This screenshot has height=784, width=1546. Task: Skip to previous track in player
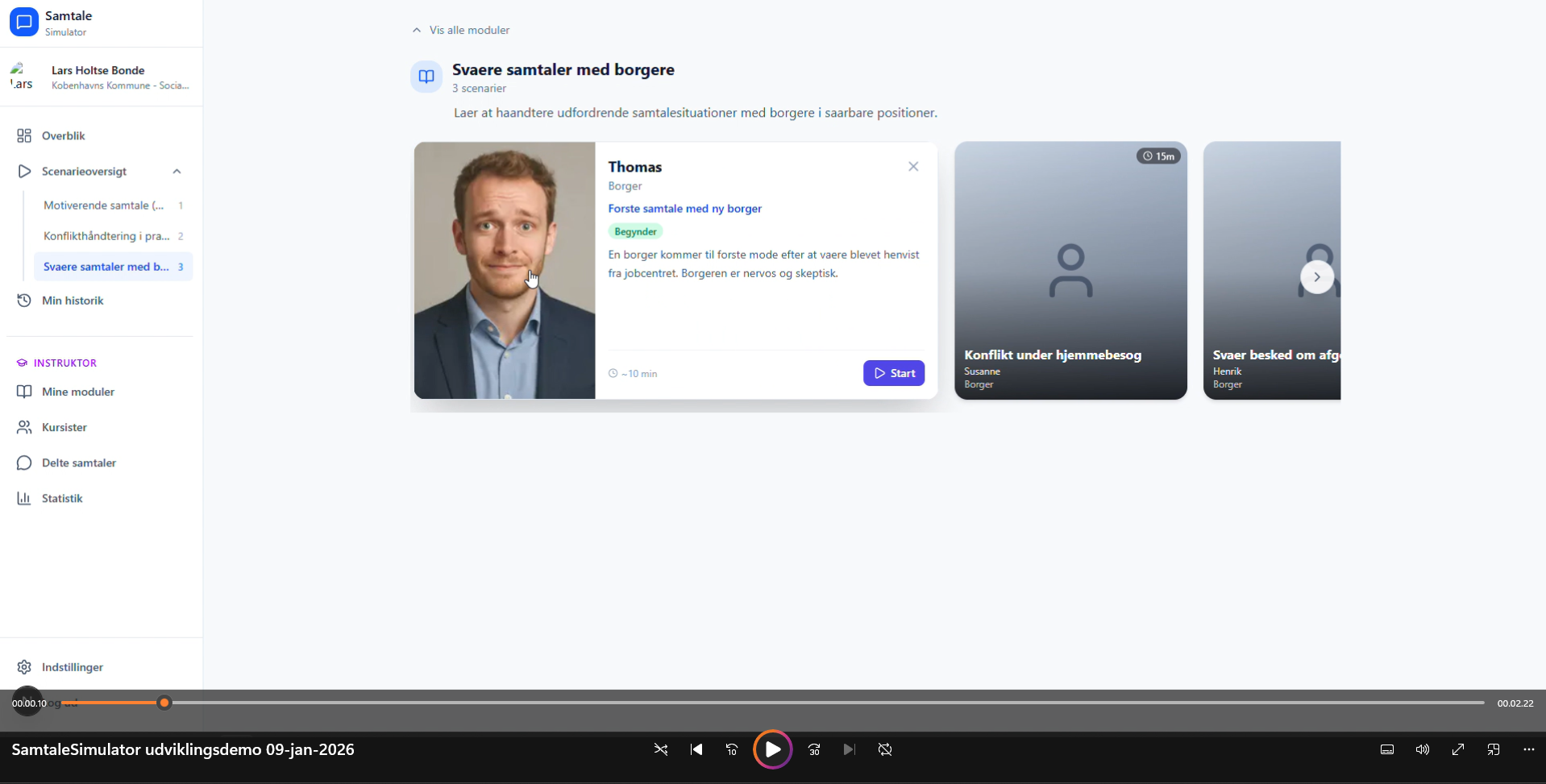(696, 749)
